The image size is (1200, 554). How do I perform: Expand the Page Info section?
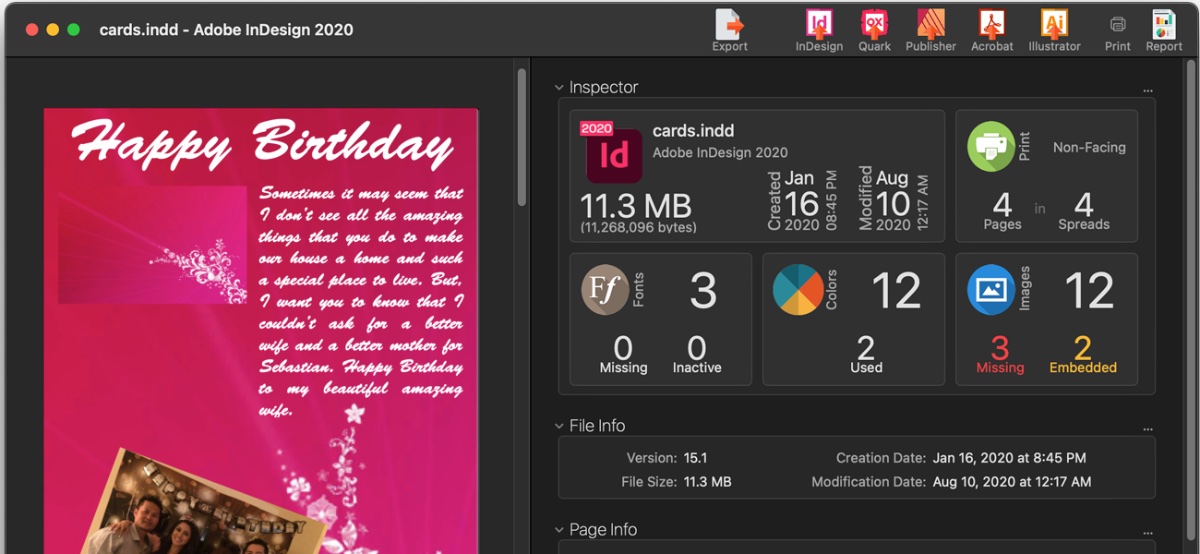click(560, 530)
